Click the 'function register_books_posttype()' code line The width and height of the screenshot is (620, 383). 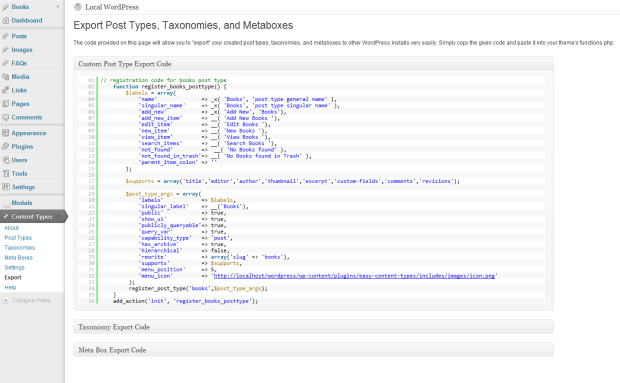(x=170, y=86)
